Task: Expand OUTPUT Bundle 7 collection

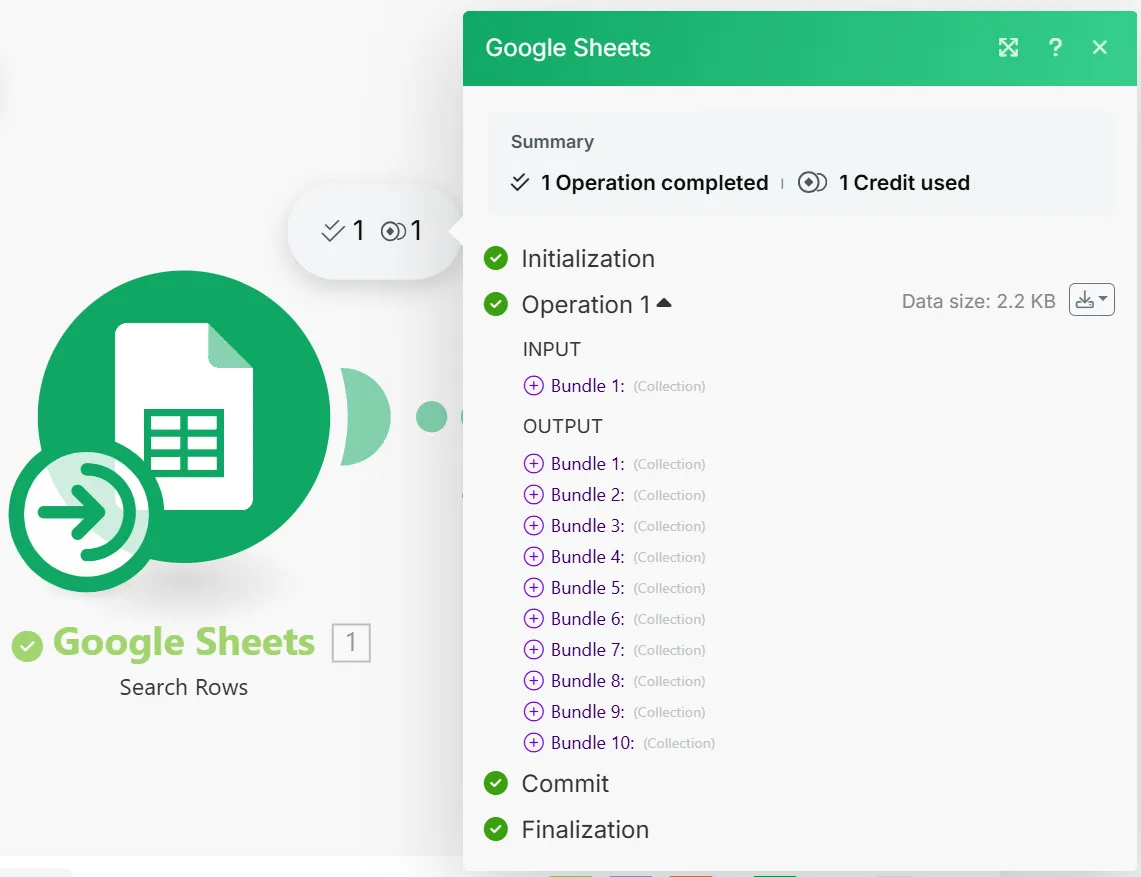Action: pos(533,649)
